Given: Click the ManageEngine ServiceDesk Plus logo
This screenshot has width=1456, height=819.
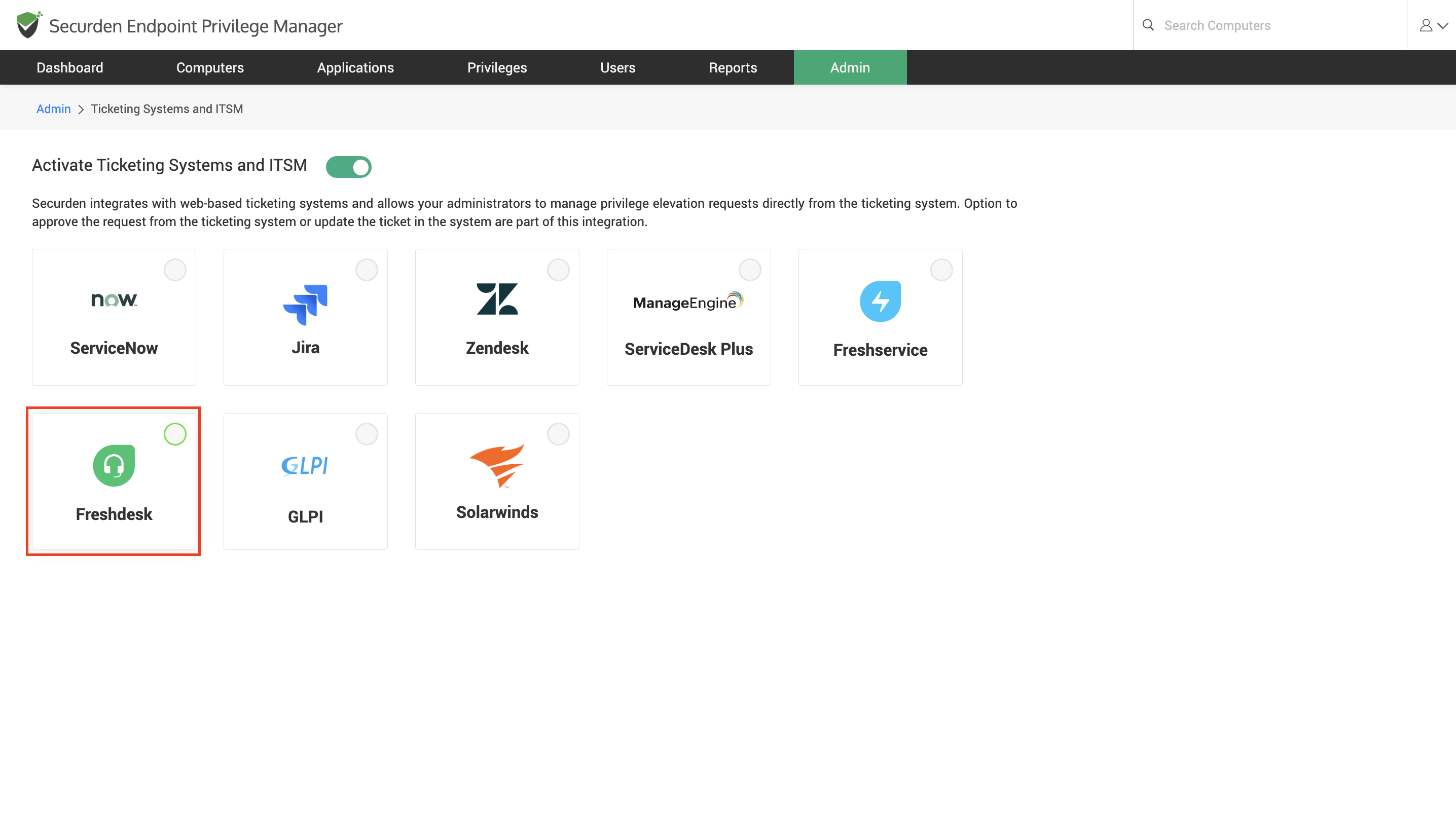Looking at the screenshot, I should pyautogui.click(x=688, y=302).
